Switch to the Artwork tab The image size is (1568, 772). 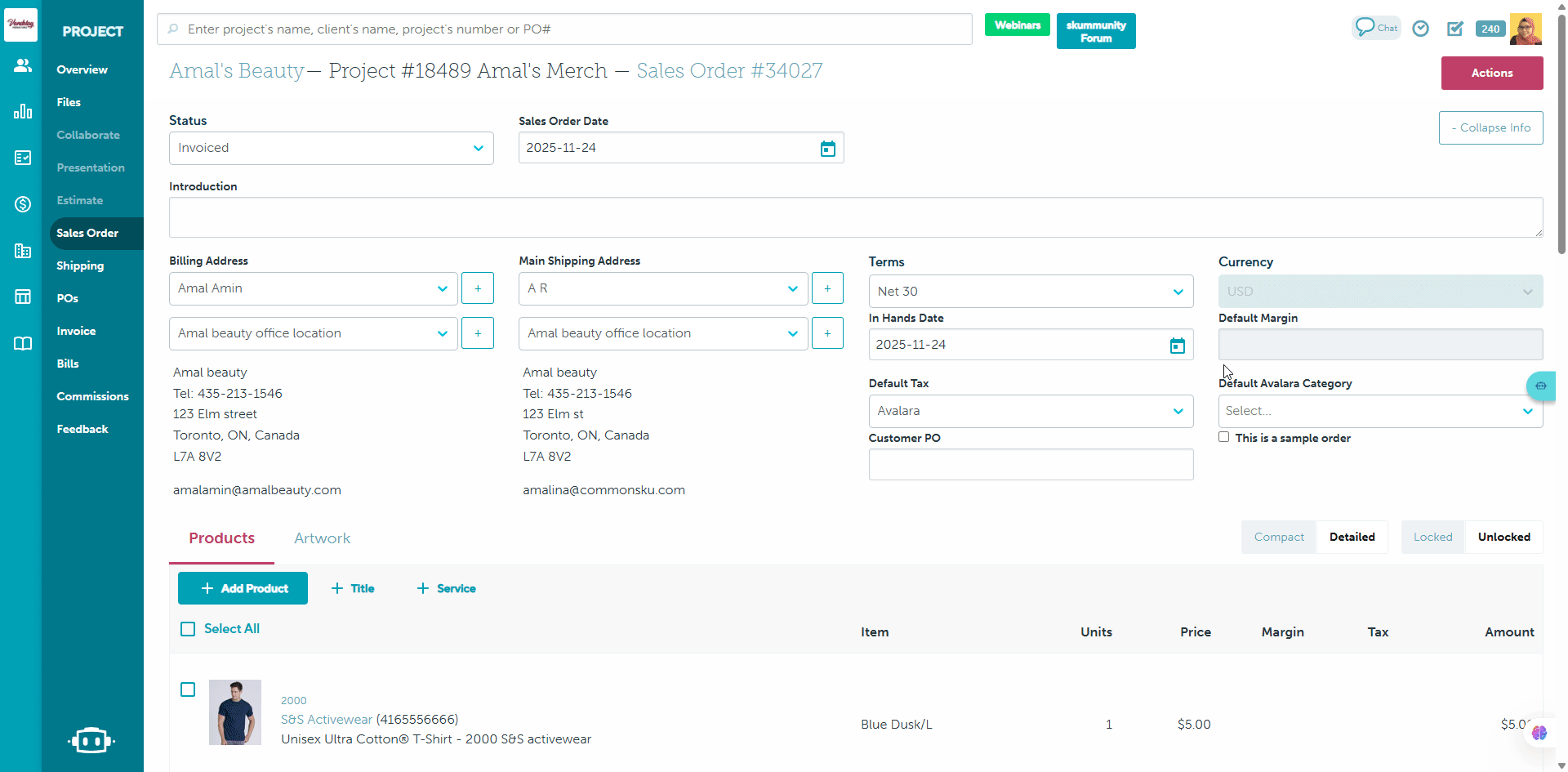pyautogui.click(x=322, y=538)
